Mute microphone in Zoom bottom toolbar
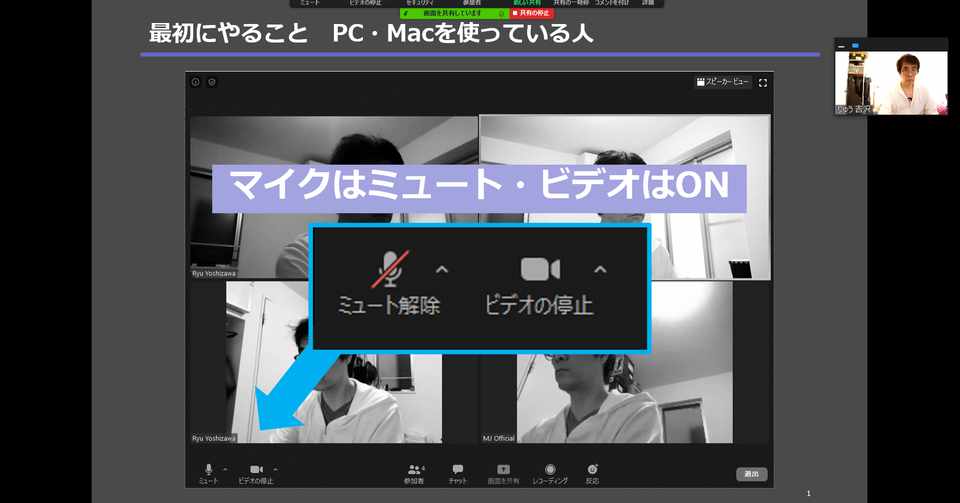The width and height of the screenshot is (960, 503). point(208,474)
